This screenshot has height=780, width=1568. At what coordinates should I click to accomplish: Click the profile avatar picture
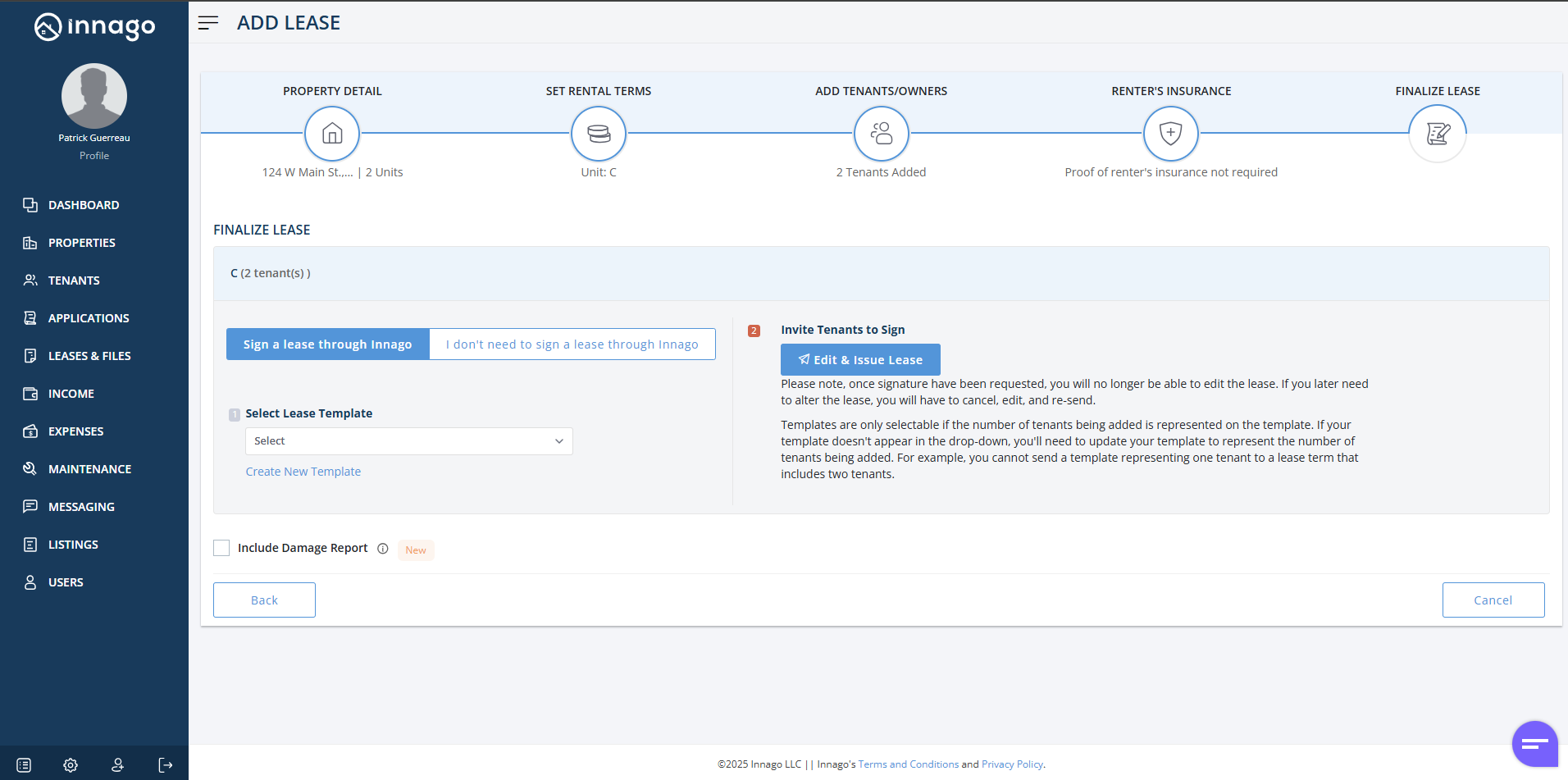click(94, 96)
